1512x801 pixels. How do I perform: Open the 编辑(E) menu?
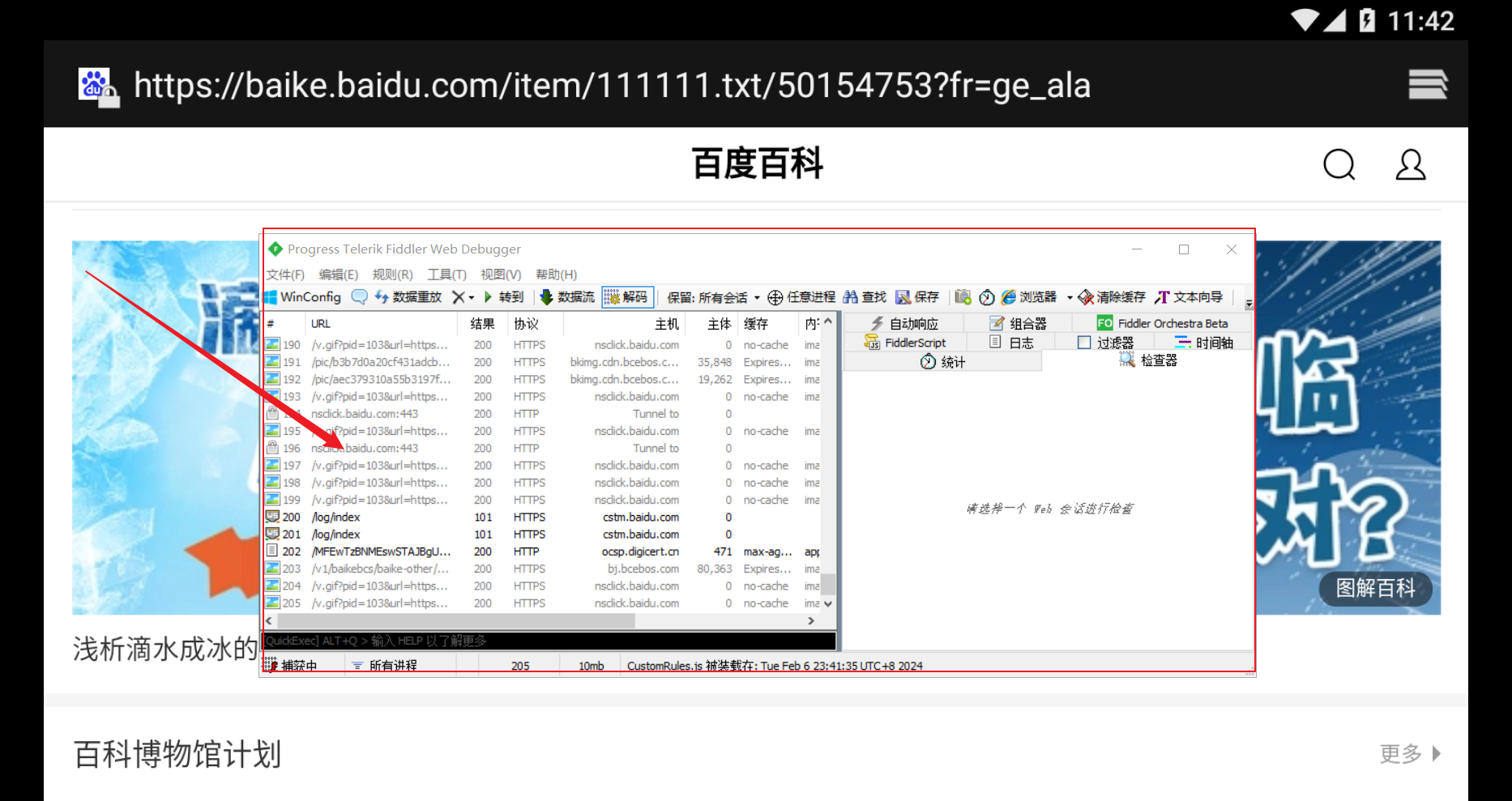(x=338, y=275)
